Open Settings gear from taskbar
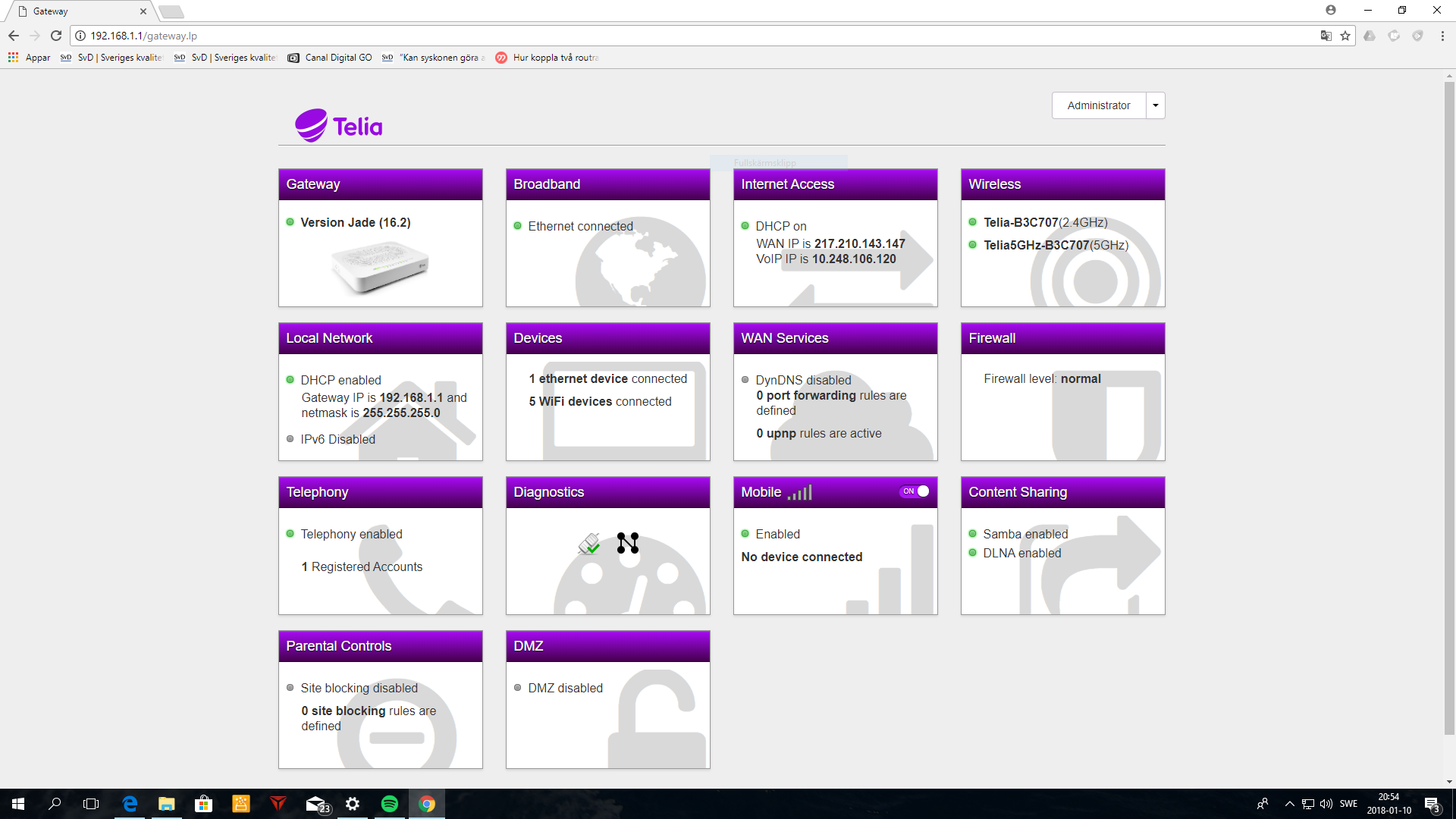The height and width of the screenshot is (819, 1456). pos(353,804)
